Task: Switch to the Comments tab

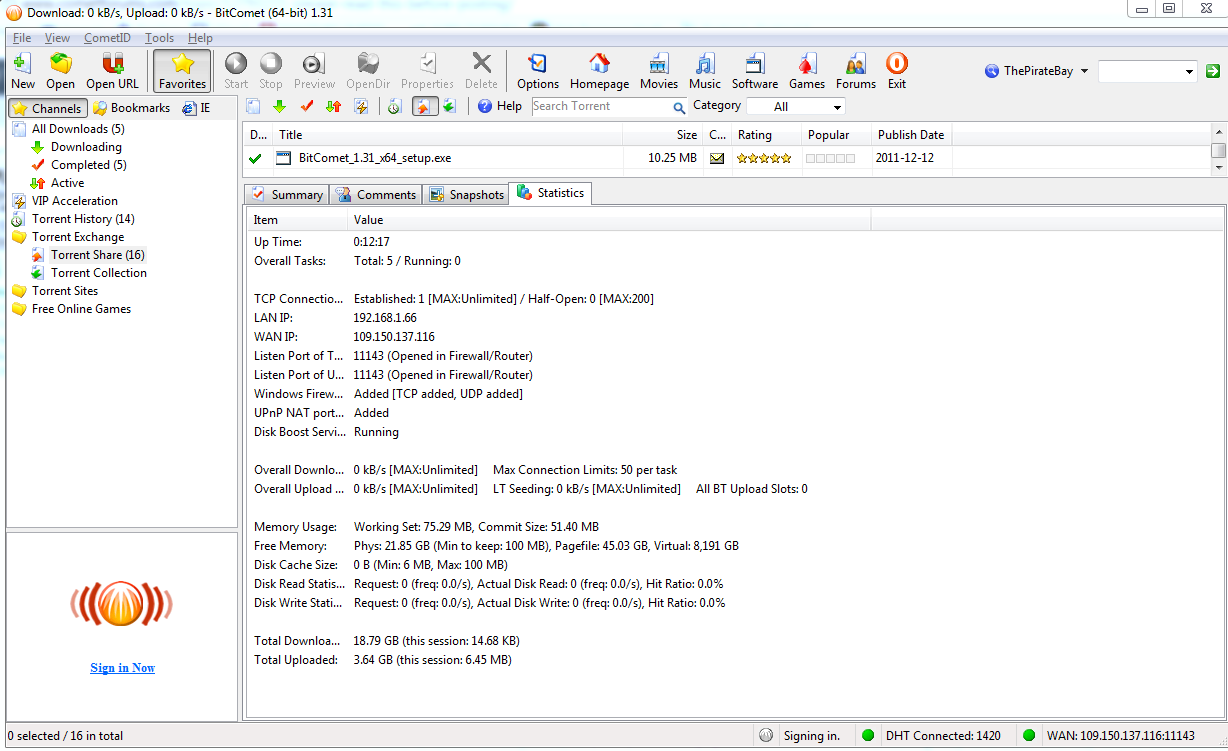Action: click(376, 195)
